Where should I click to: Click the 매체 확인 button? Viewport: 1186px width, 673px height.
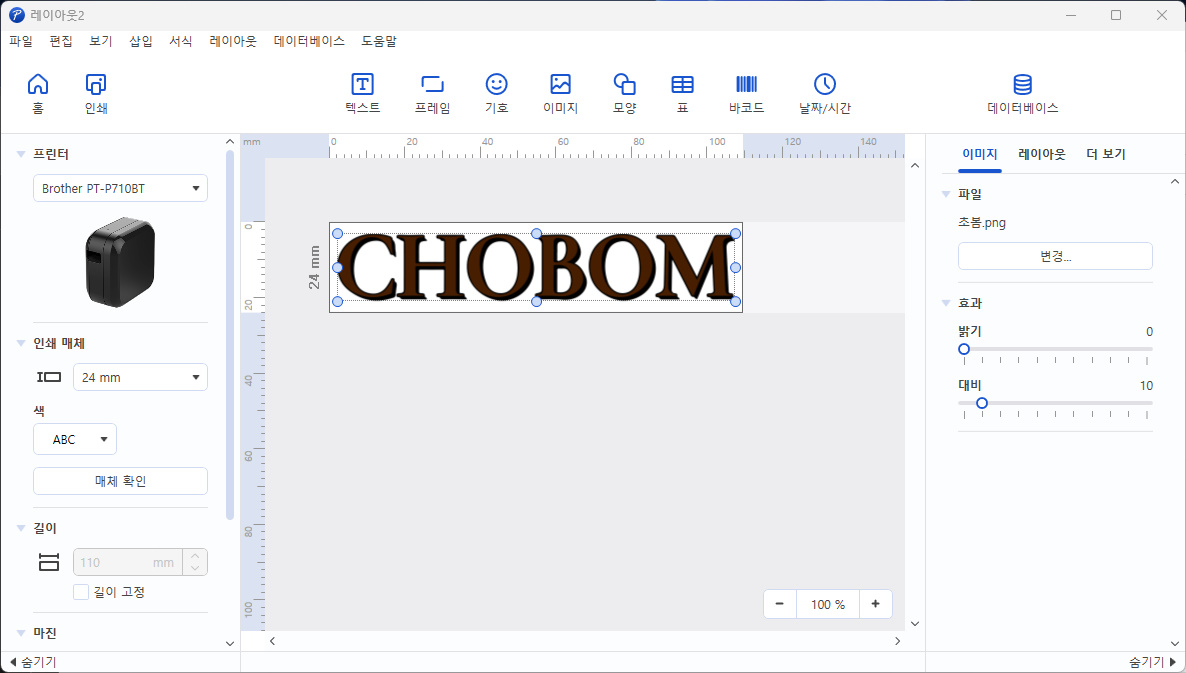pyautogui.click(x=120, y=481)
